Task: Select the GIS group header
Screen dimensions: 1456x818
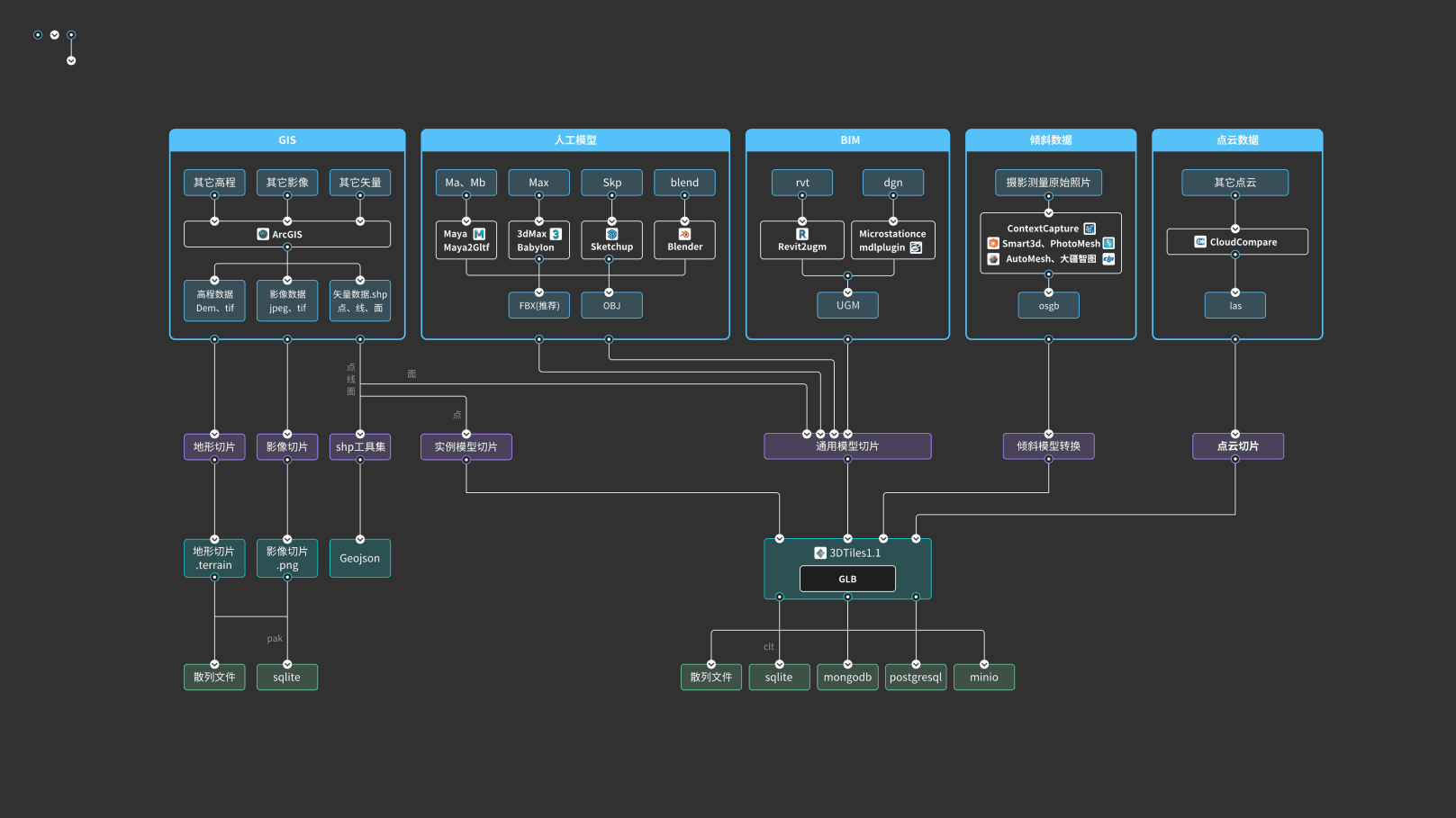Action: point(287,140)
